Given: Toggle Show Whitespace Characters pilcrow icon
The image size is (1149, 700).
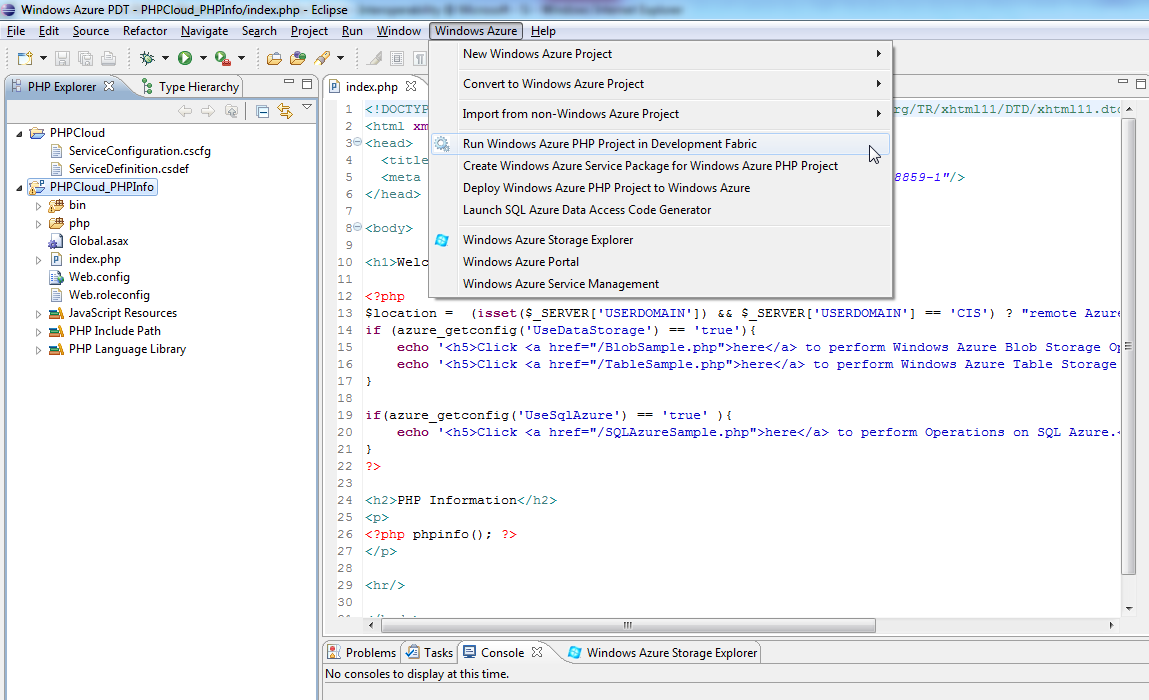Looking at the screenshot, I should point(419,58).
